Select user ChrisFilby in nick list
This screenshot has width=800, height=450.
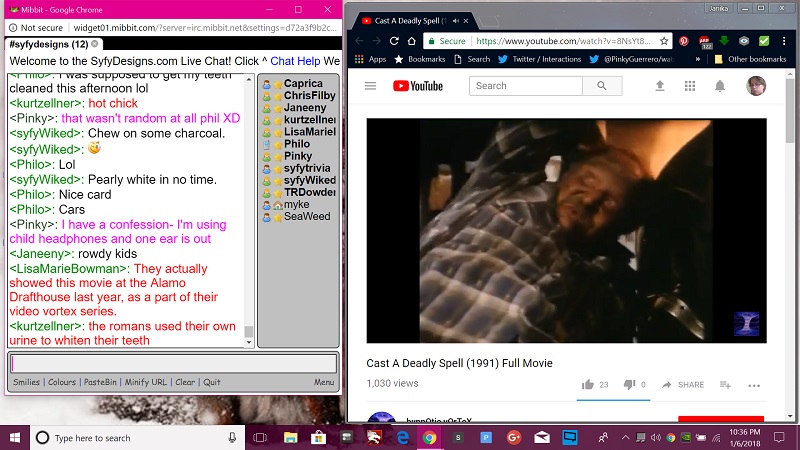[x=309, y=95]
